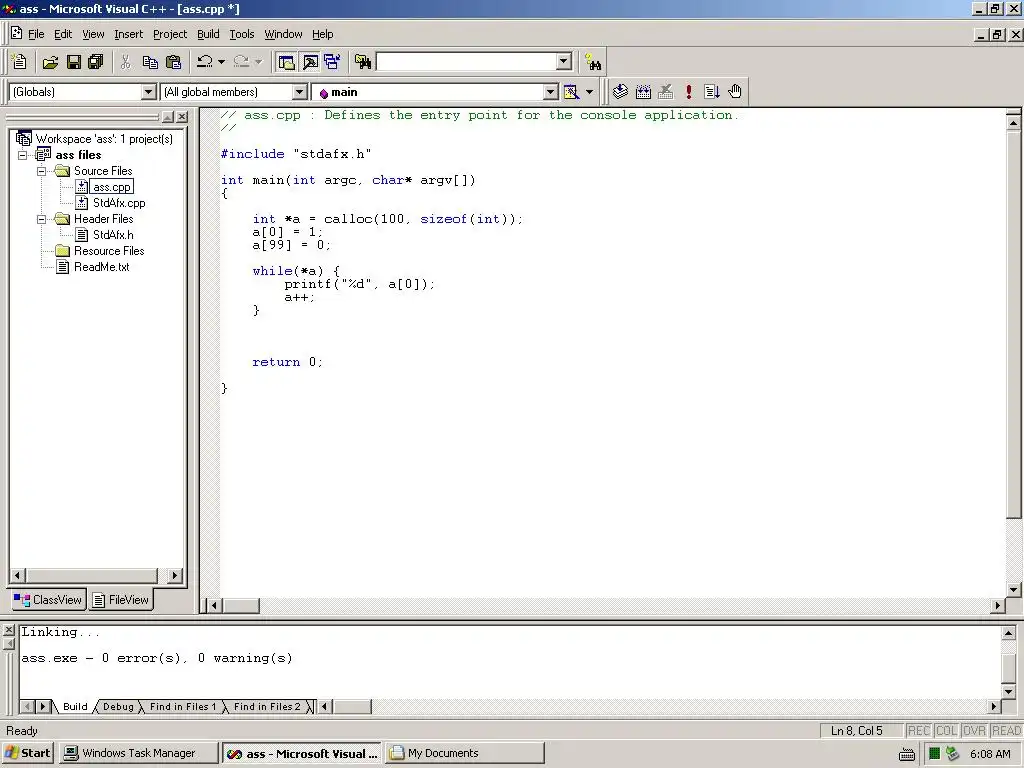
Task: Open the All global members filter dropdown
Action: [x=300, y=92]
